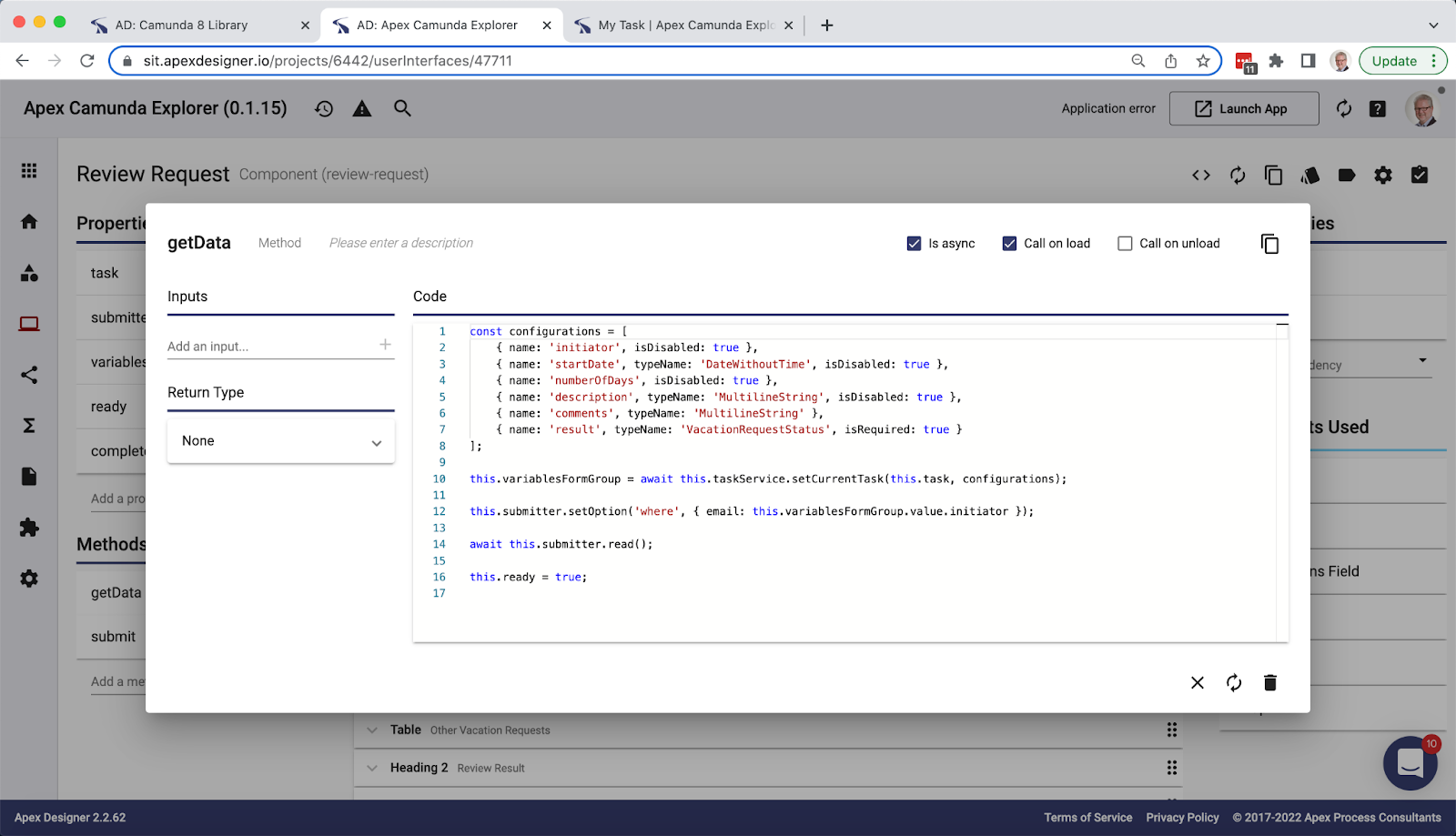Viewport: 1456px width, 836px height.
Task: Check the Call on unload checkbox
Action: click(x=1125, y=244)
